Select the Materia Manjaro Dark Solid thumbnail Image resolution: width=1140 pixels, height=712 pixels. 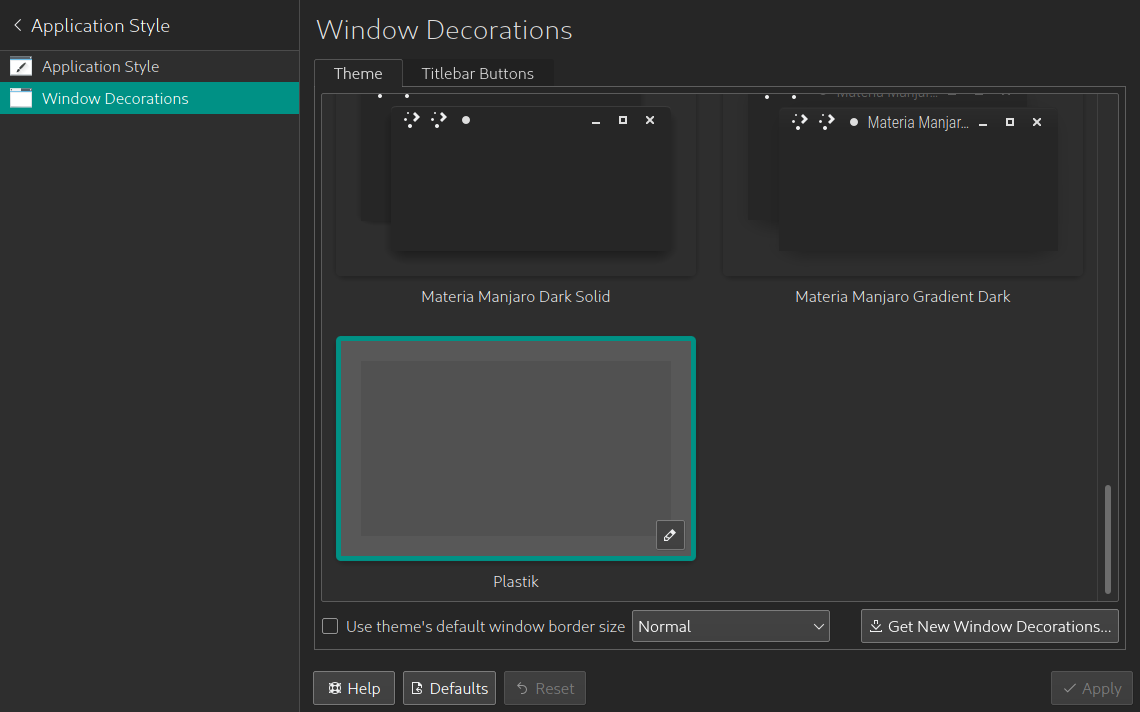515,185
